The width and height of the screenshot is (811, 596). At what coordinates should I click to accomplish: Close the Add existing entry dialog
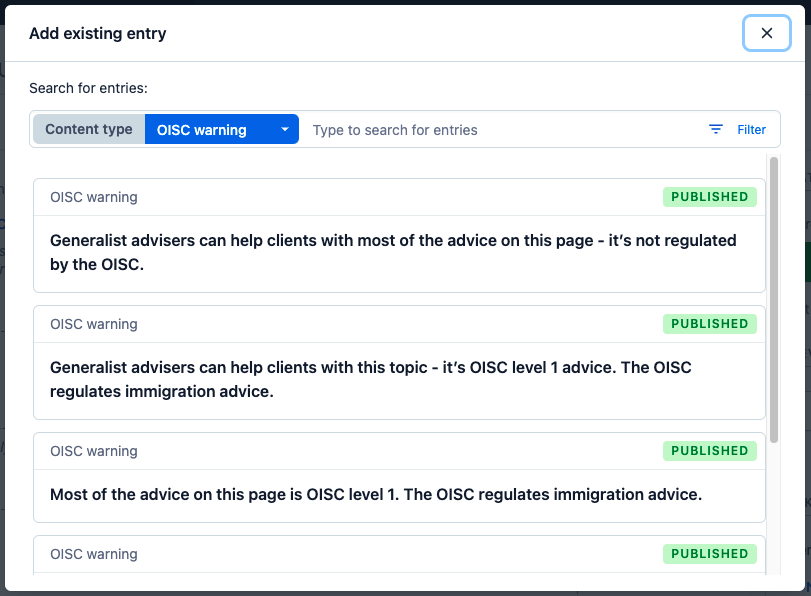pos(767,33)
